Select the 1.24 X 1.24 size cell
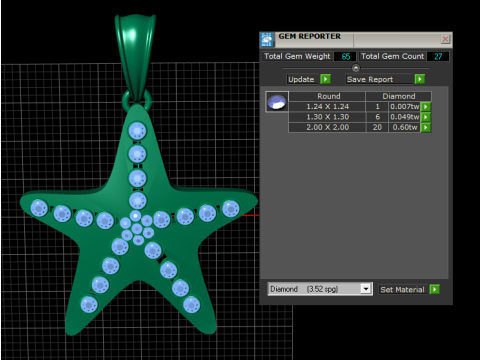 (x=327, y=107)
